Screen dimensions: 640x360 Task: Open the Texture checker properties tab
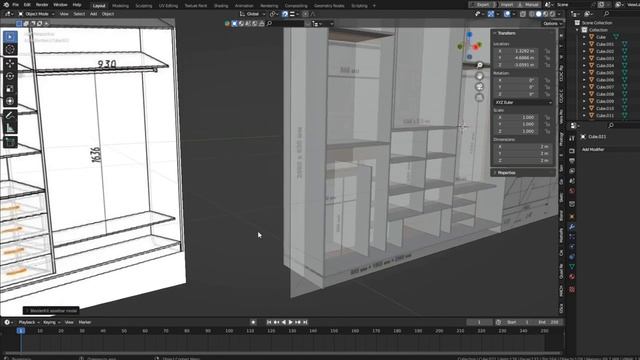pyautogui.click(x=572, y=289)
